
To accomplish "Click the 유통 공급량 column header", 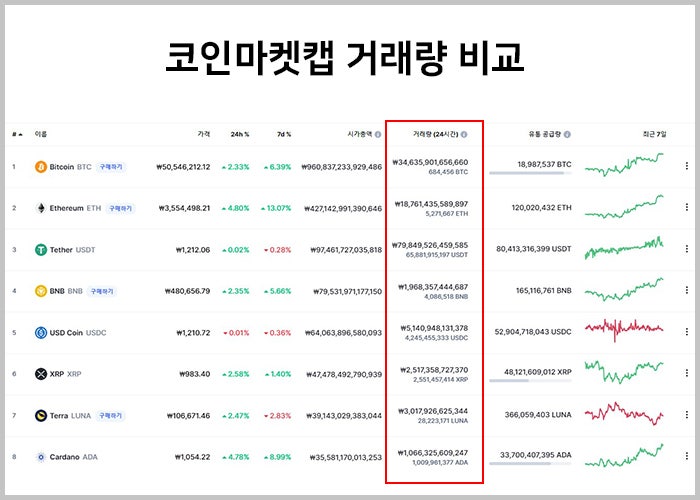I will pyautogui.click(x=545, y=134).
